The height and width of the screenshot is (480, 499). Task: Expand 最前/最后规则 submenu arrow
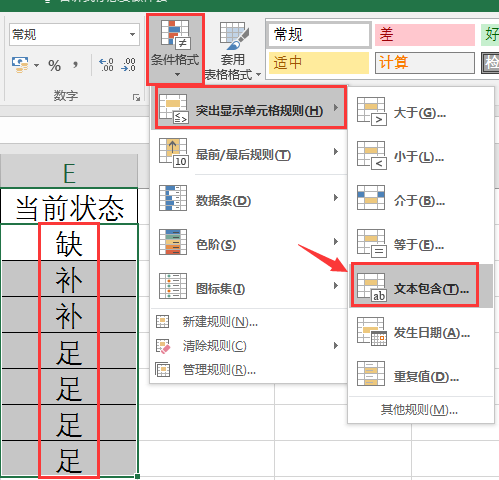click(x=336, y=152)
